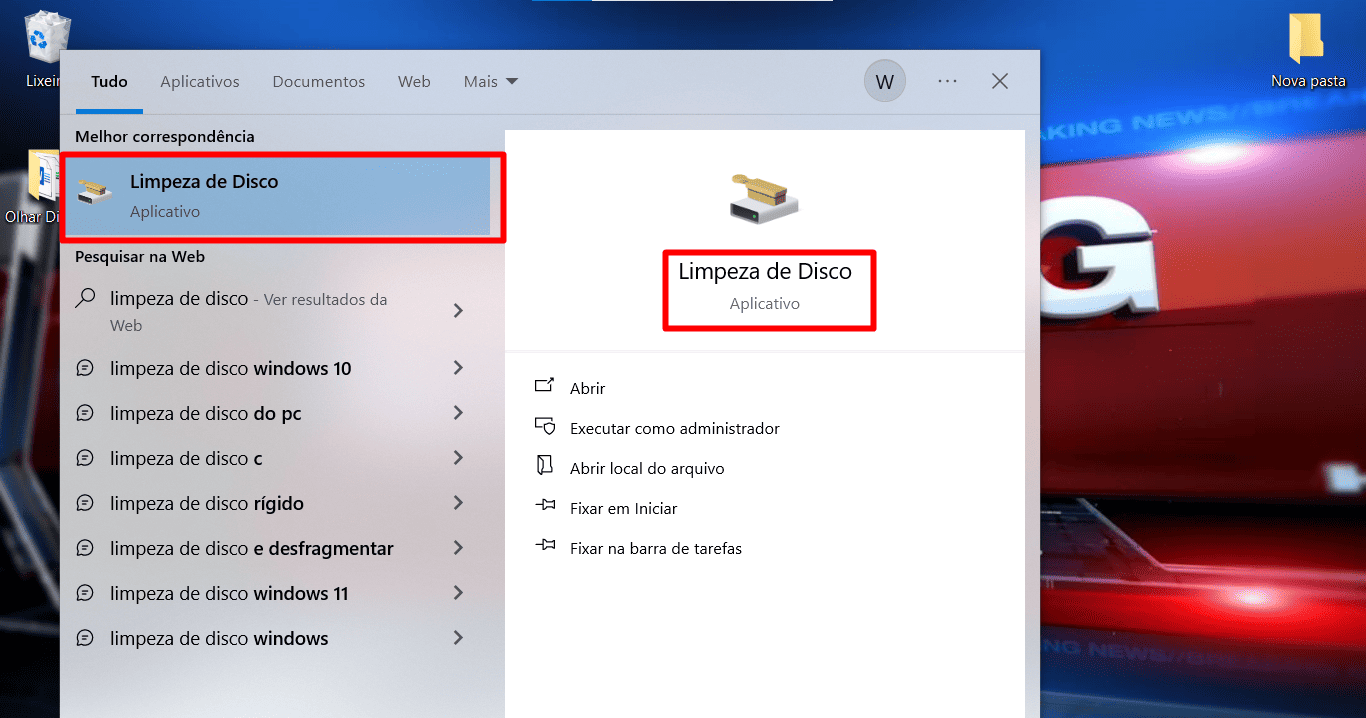This screenshot has height=718, width=1366.
Task: Expand arrow for limpeza de disco rígido
Action: (458, 503)
